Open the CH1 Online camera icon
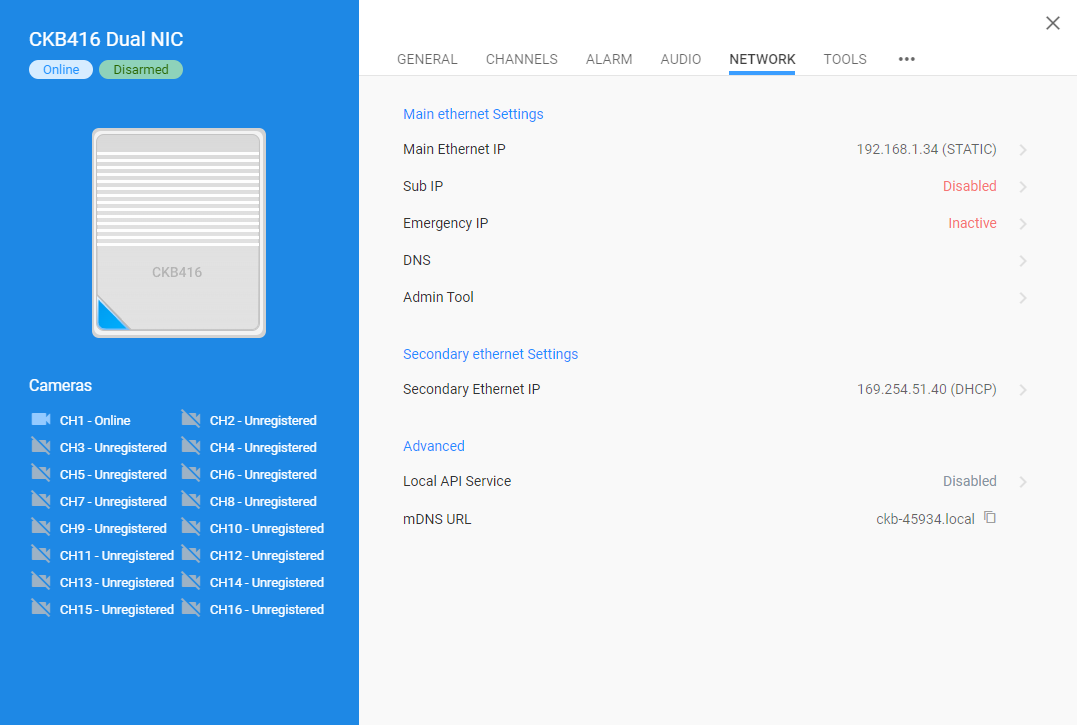Image resolution: width=1077 pixels, height=725 pixels. pos(41,419)
